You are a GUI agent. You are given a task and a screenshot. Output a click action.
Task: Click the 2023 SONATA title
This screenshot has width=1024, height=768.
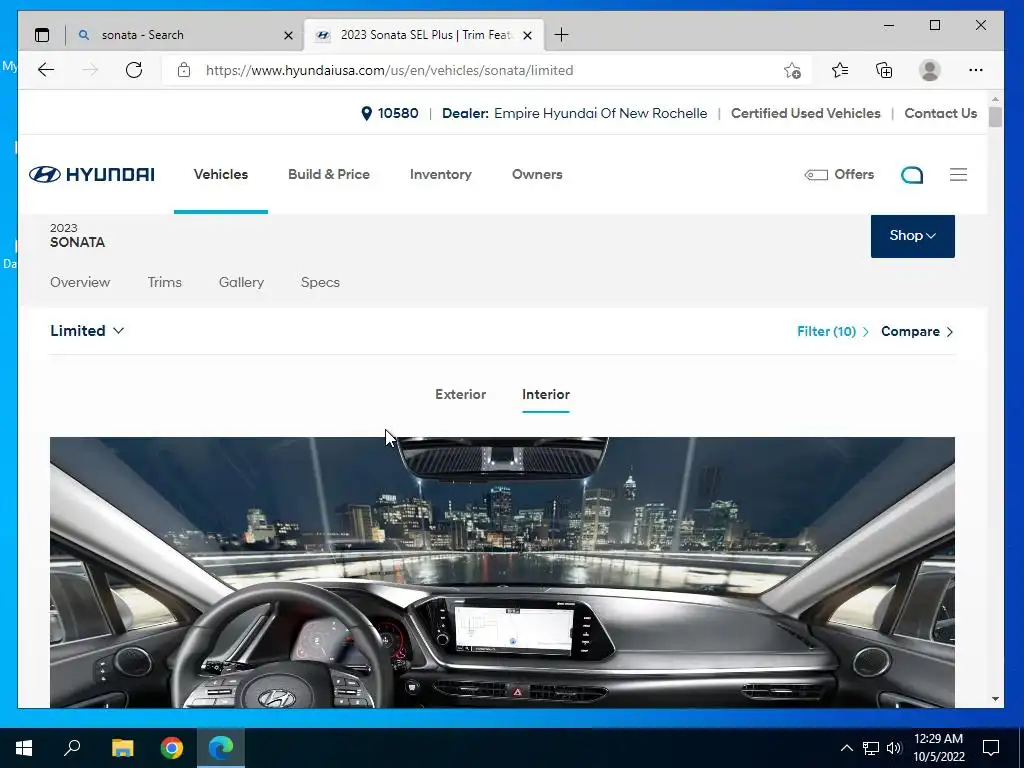click(x=77, y=235)
